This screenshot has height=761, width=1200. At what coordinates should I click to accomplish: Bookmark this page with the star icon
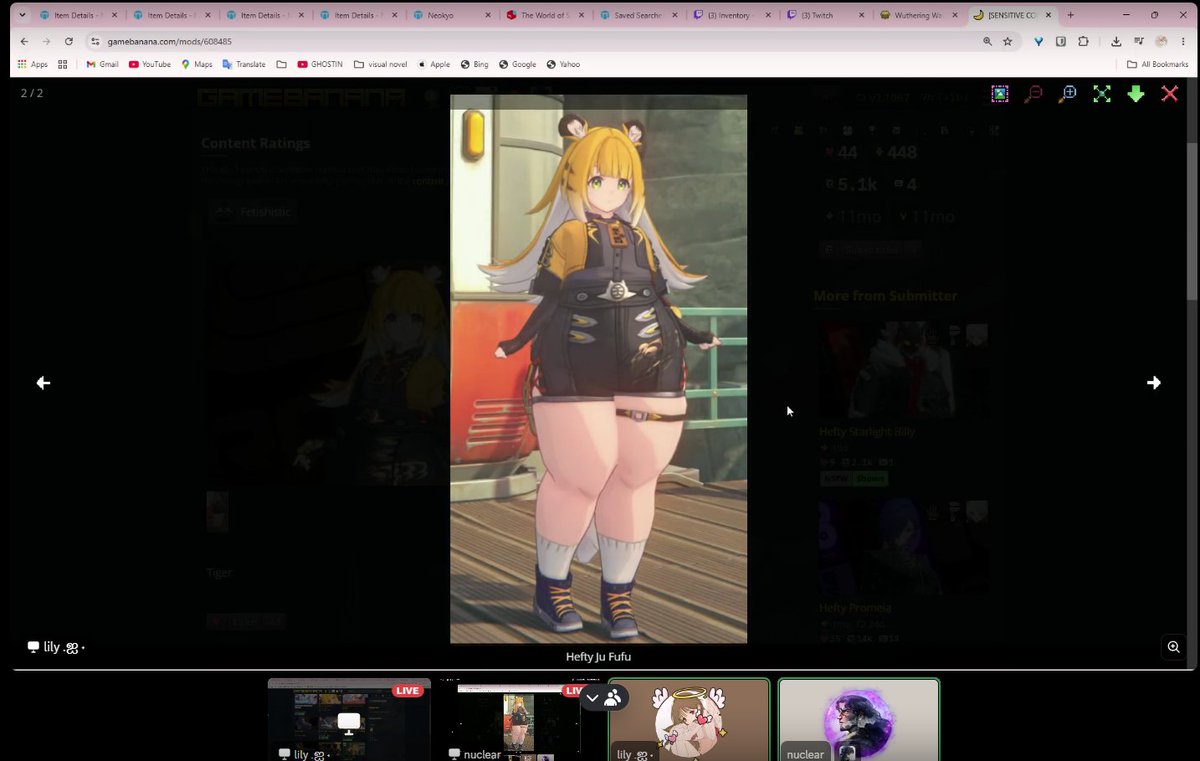point(1007,41)
